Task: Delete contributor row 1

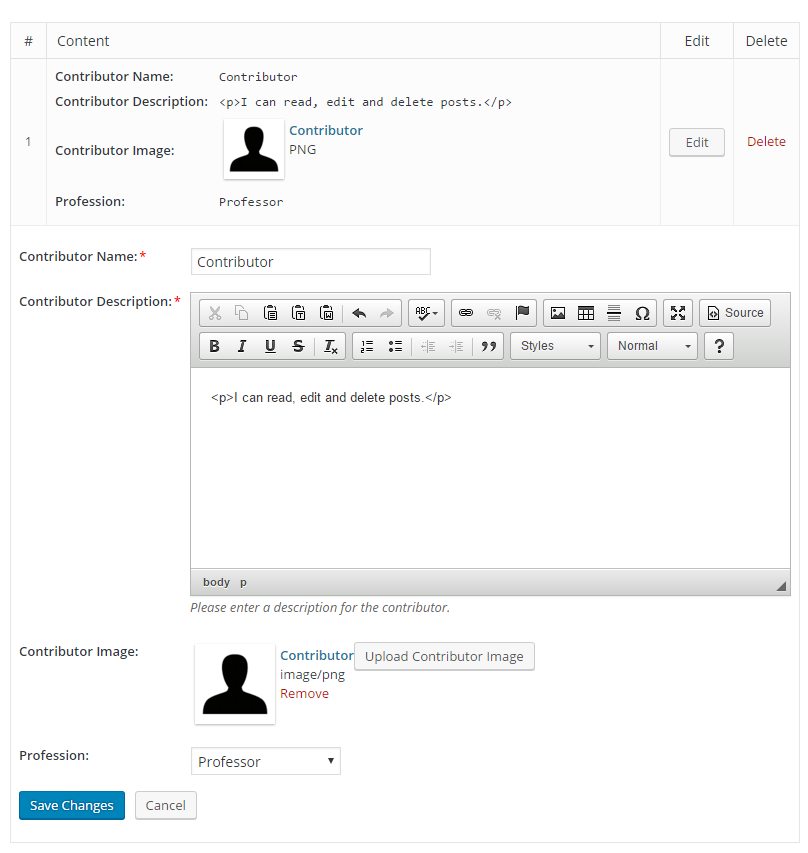Action: pyautogui.click(x=766, y=141)
